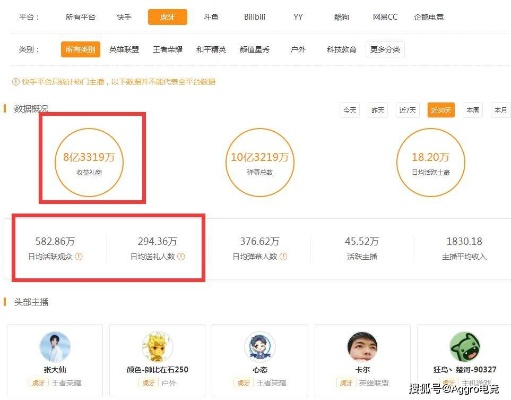Show data for 本月

pos(501,110)
